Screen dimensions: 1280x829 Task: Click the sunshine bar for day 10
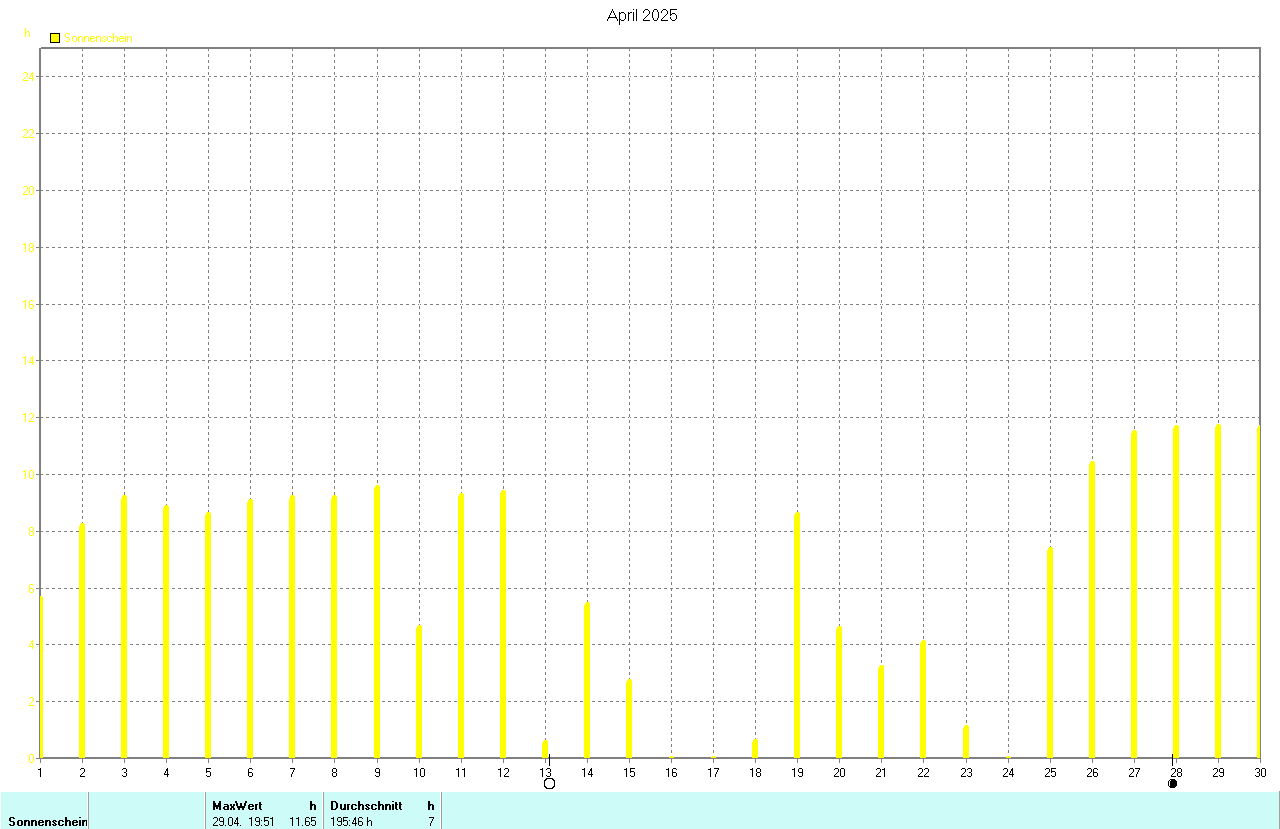[x=419, y=692]
